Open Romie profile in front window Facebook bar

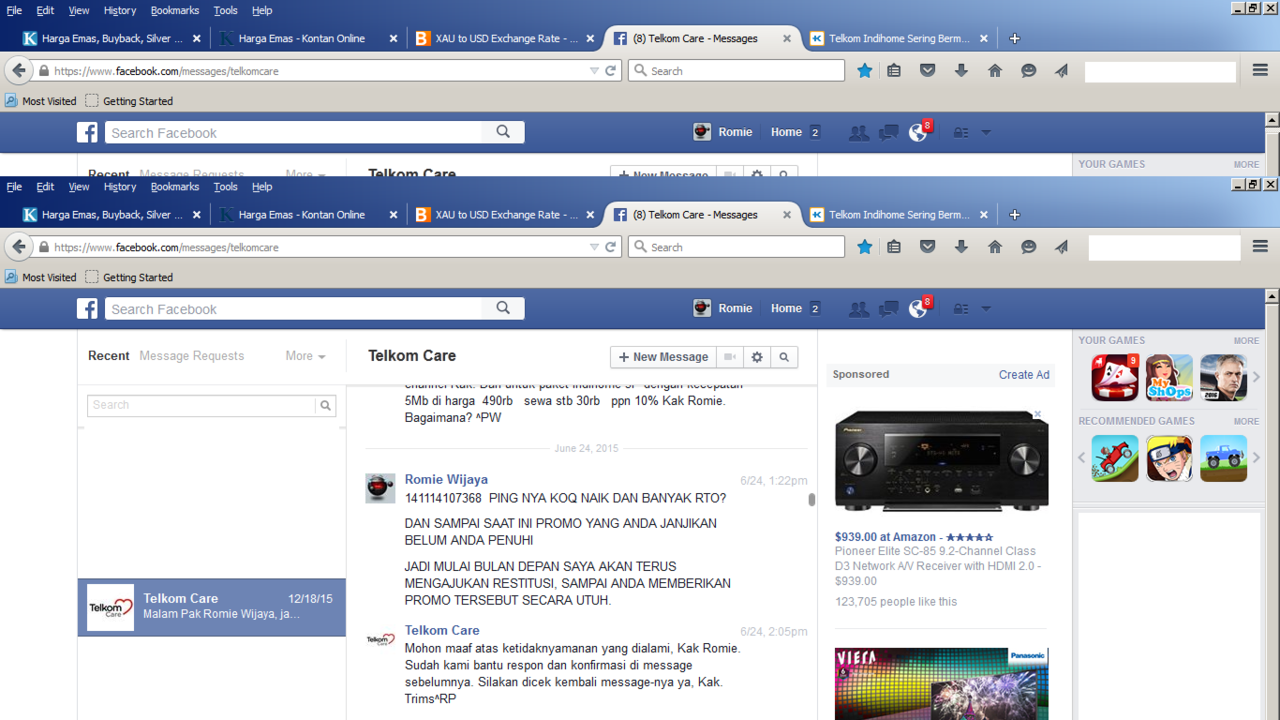(723, 309)
